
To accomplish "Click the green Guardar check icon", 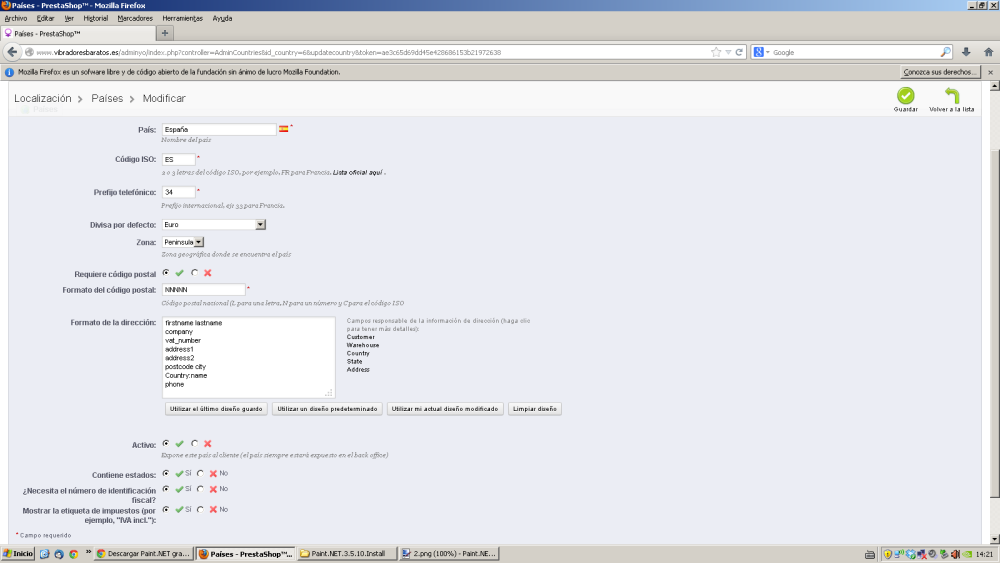I will (x=905, y=96).
